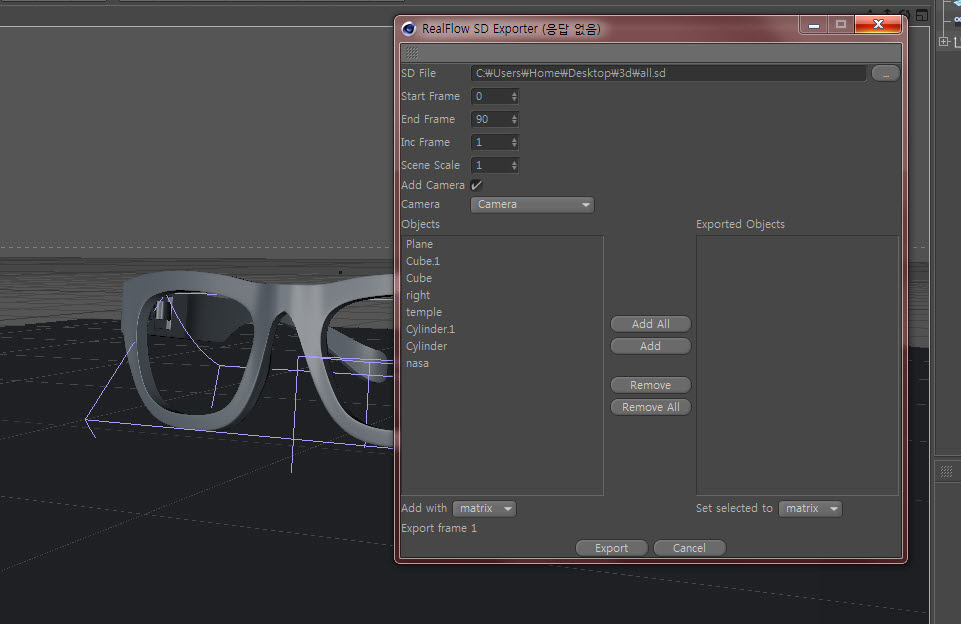961x624 pixels.
Task: Click the browse button next to SD File
Action: pyautogui.click(x=886, y=74)
